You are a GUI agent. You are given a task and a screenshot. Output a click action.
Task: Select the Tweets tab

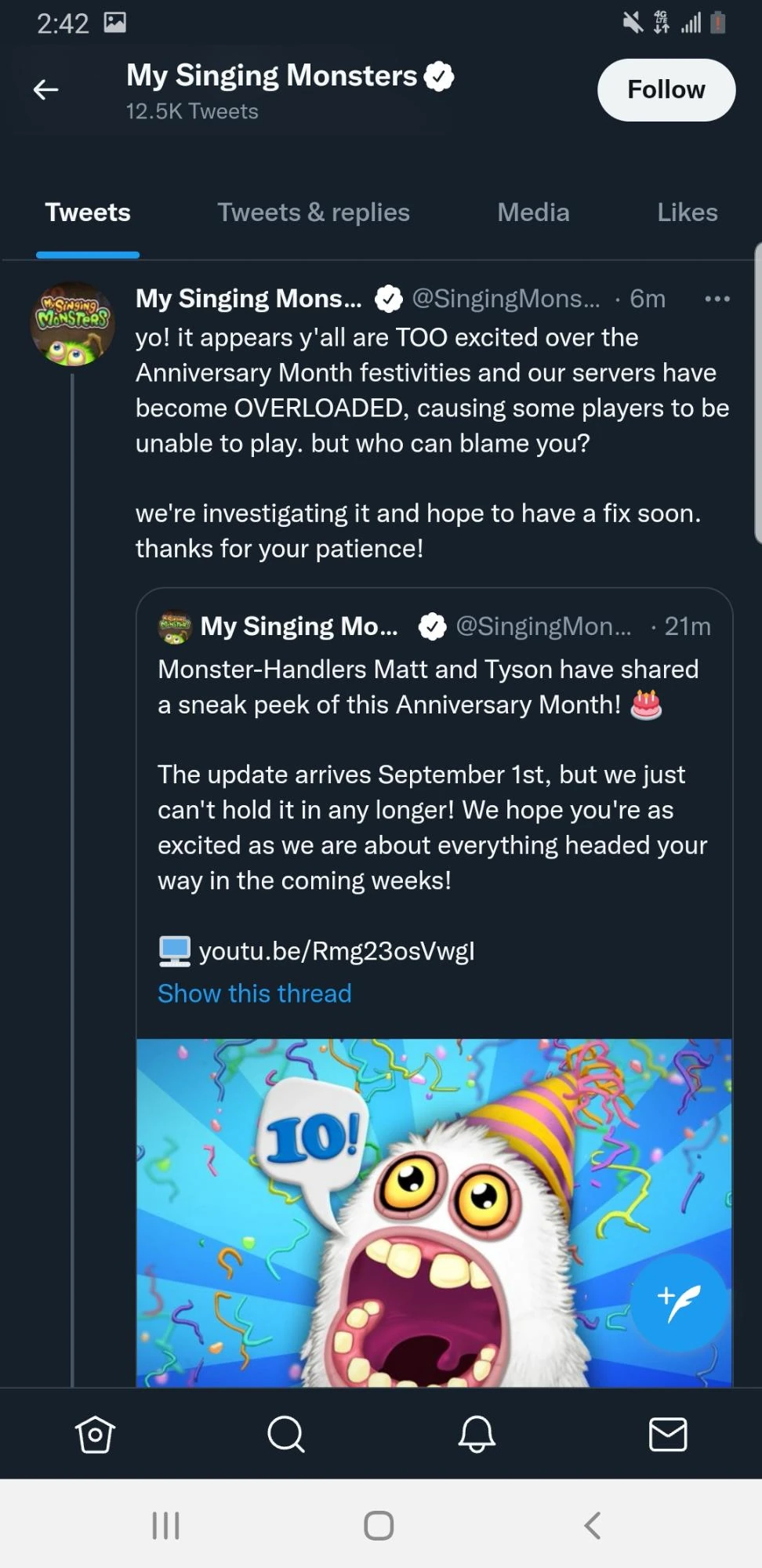pos(88,212)
